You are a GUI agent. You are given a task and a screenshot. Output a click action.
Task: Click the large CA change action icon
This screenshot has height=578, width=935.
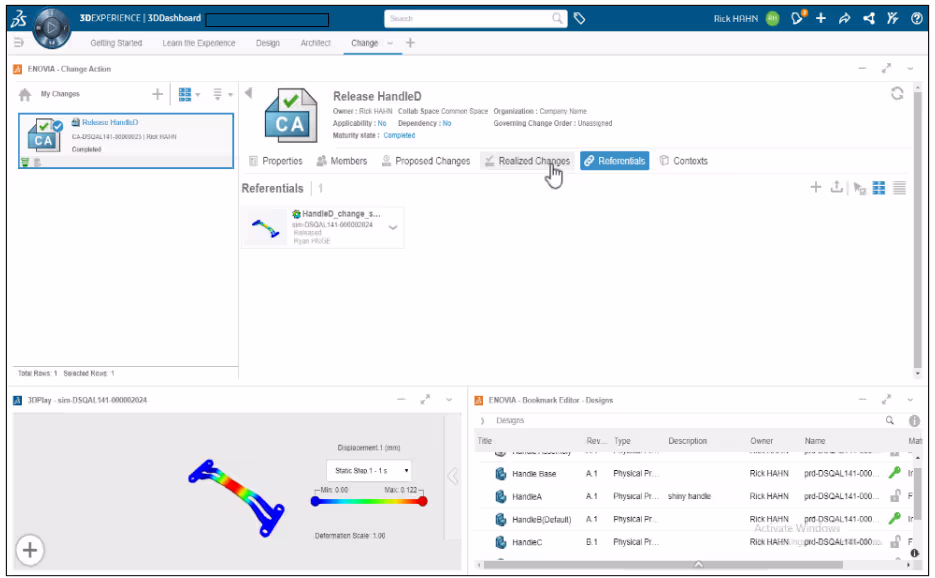pyautogui.click(x=290, y=116)
